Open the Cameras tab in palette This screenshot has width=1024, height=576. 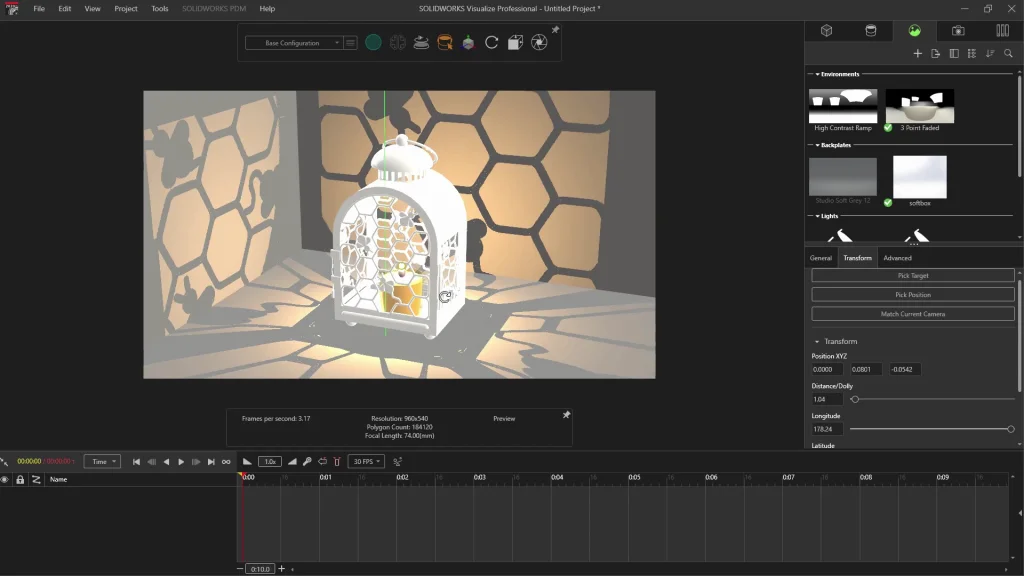point(958,31)
